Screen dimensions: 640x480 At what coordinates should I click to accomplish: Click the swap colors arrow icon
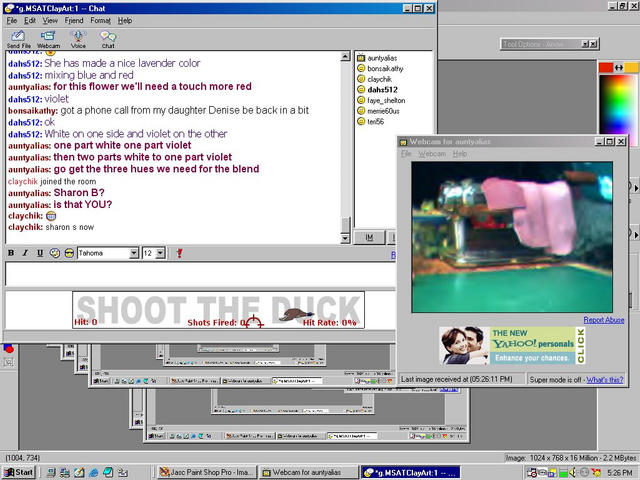click(x=619, y=68)
